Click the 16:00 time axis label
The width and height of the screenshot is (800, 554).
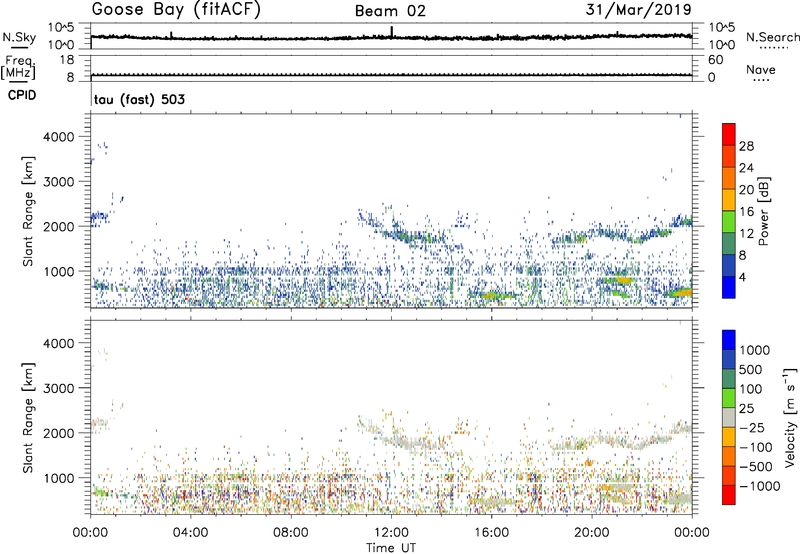pos(491,533)
